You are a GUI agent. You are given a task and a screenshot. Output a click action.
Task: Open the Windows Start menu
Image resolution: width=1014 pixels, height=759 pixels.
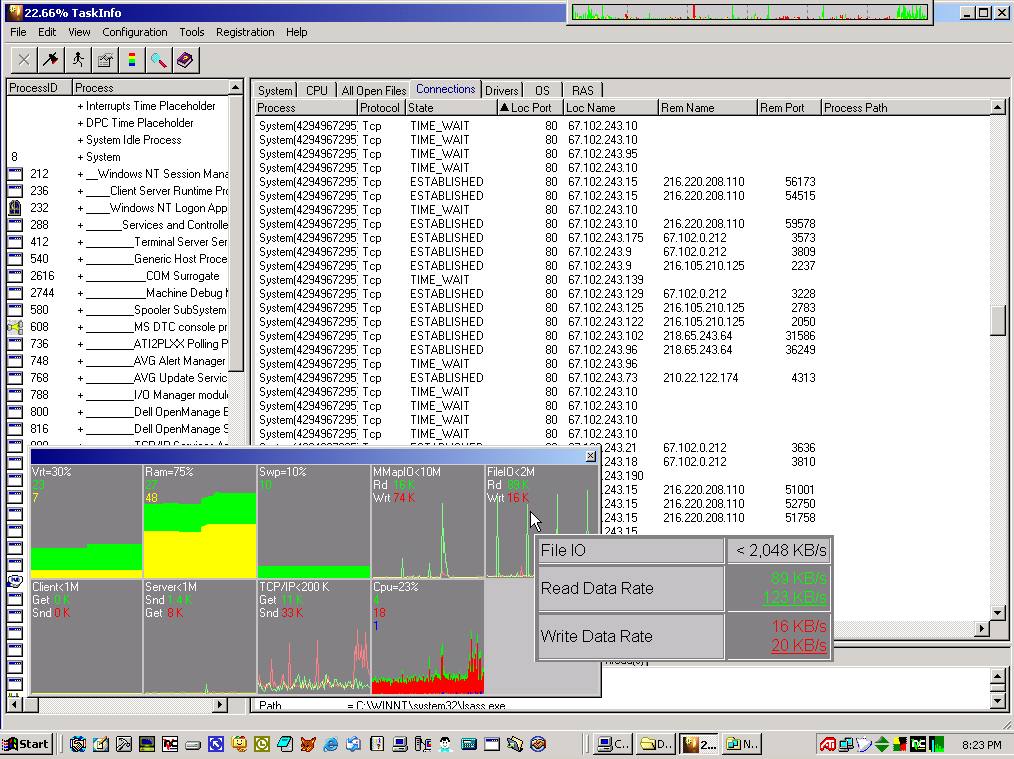pyautogui.click(x=26, y=744)
